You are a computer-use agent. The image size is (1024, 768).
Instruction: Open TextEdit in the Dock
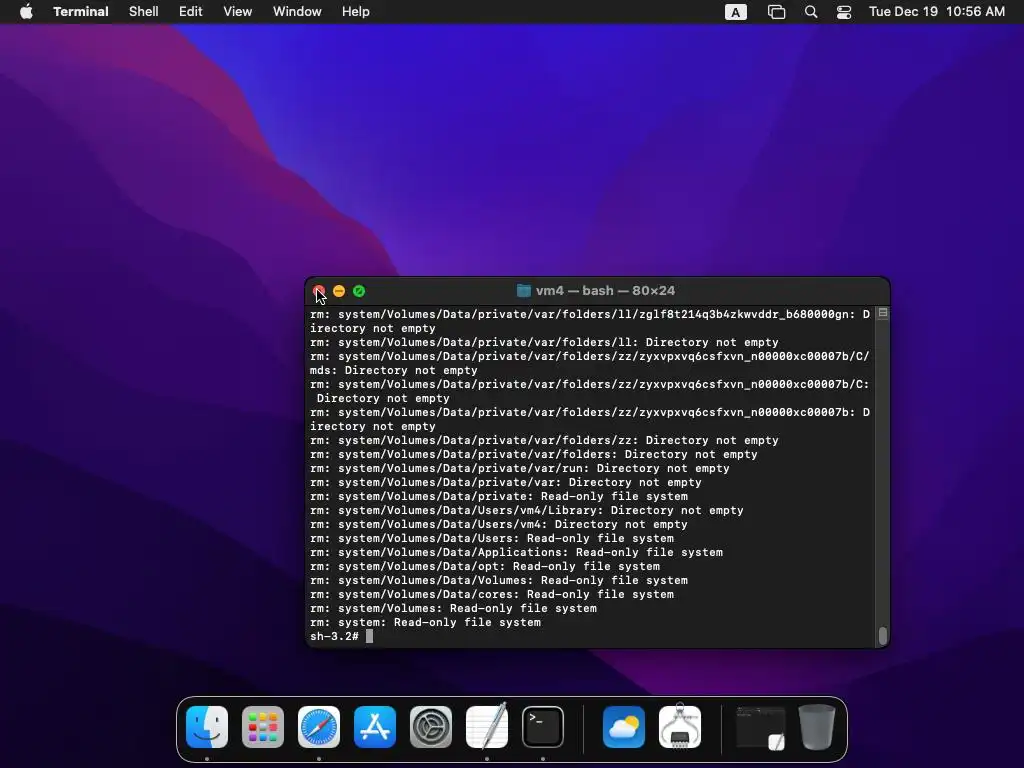point(487,727)
